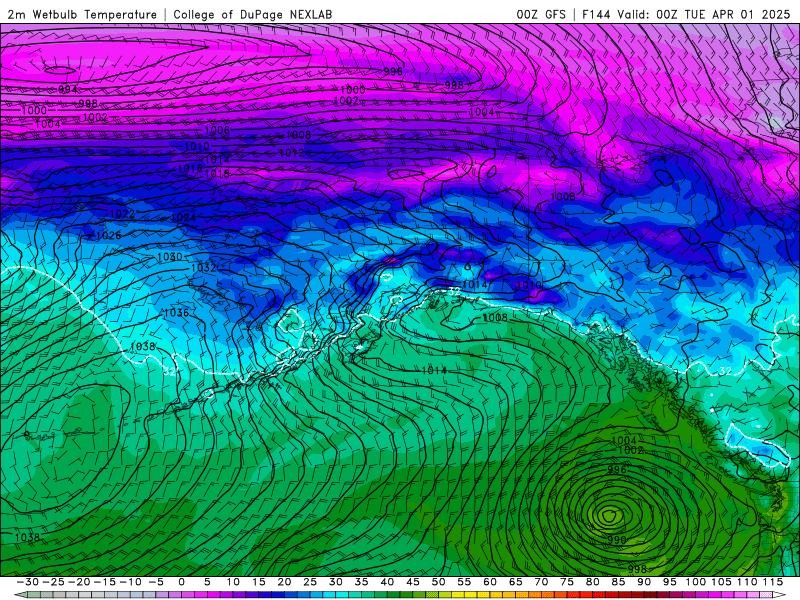This screenshot has height=600, width=800.
Task: Click the 115 label on the color scale
Action: 772,582
